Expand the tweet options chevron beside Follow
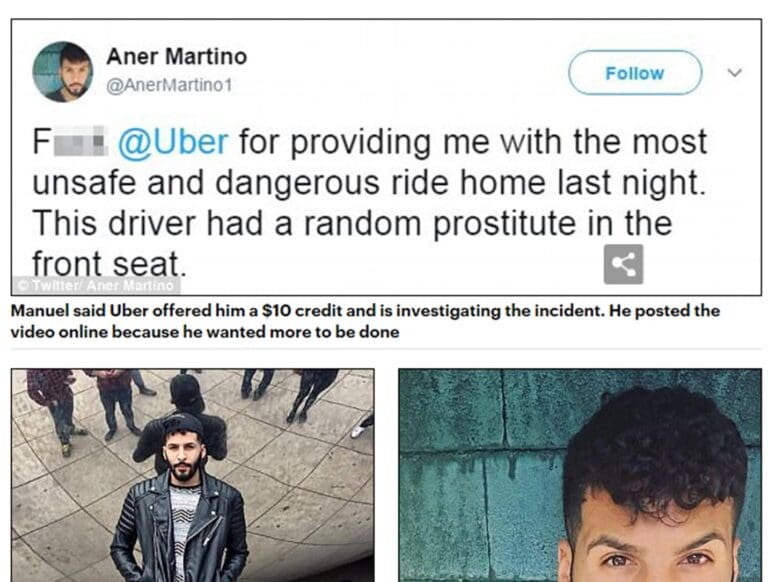 click(734, 73)
